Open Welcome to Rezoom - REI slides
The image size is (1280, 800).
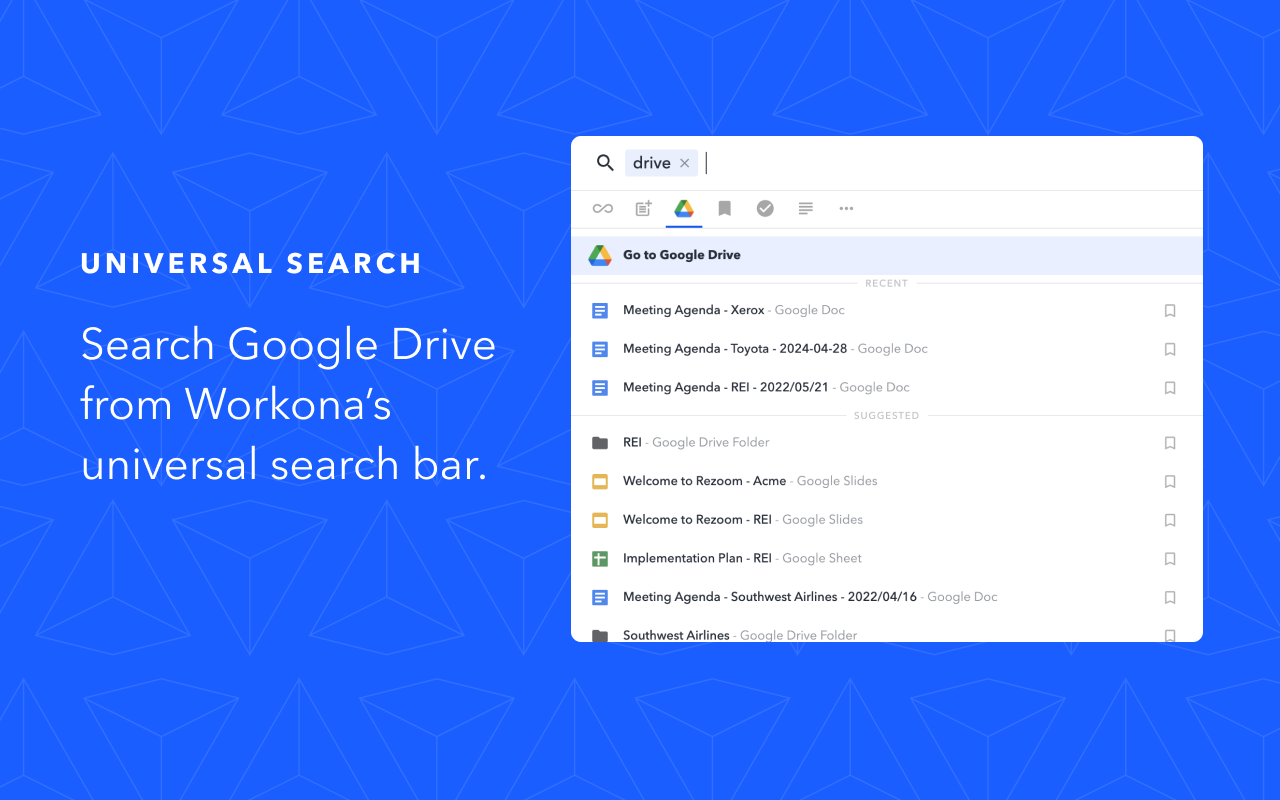pyautogui.click(x=887, y=519)
